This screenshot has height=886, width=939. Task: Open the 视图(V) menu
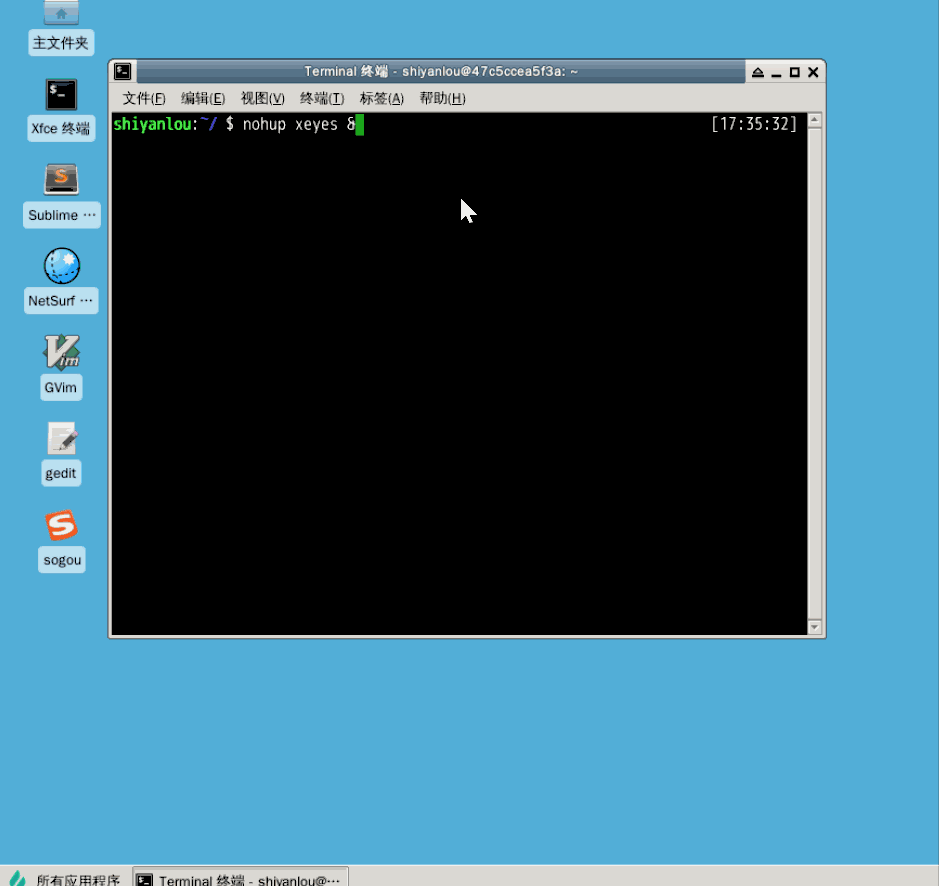(262, 98)
